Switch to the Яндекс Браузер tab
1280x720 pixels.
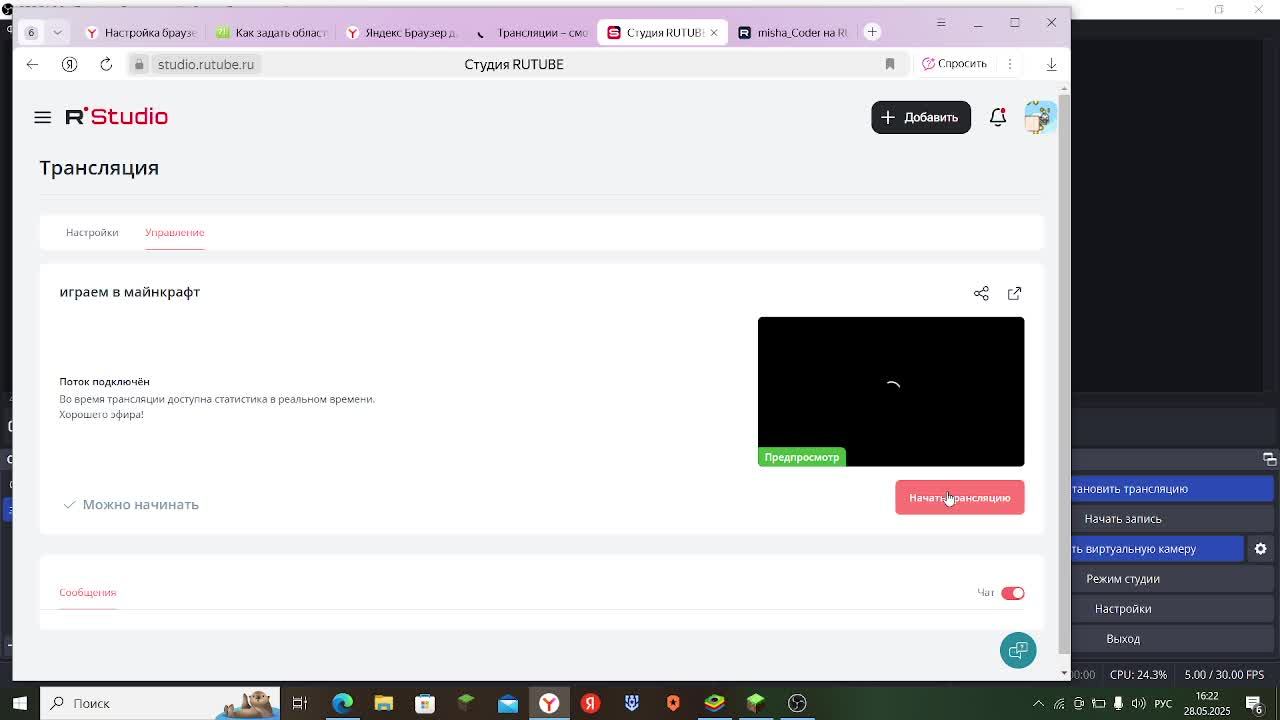[401, 32]
